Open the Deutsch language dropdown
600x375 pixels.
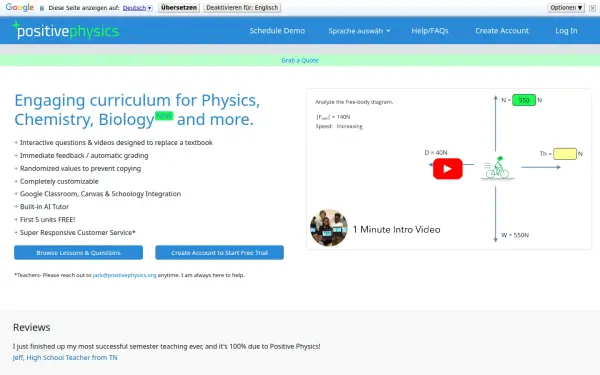click(137, 8)
